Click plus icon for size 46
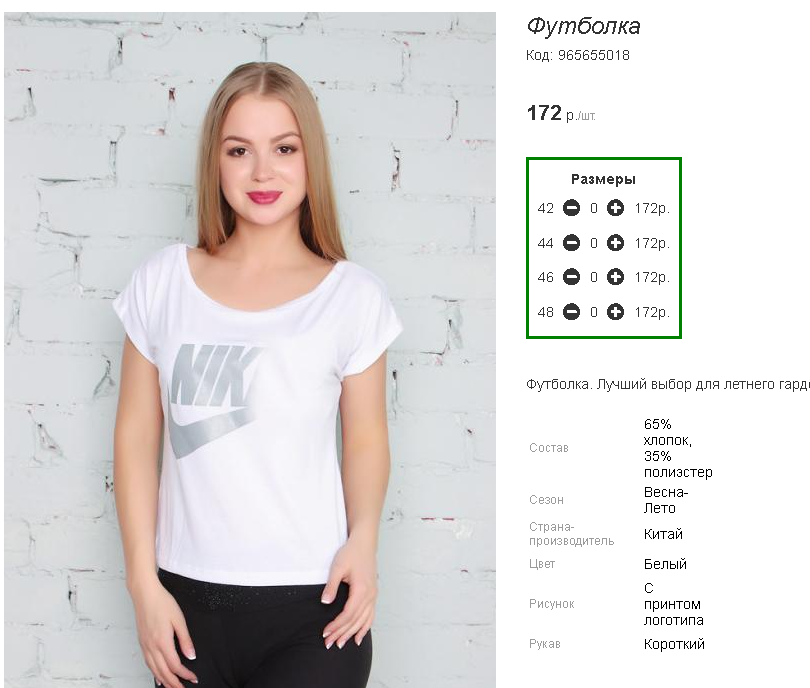 [615, 277]
